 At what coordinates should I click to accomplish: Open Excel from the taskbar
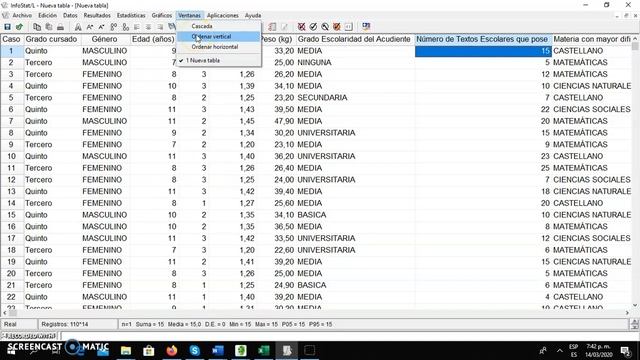264,351
